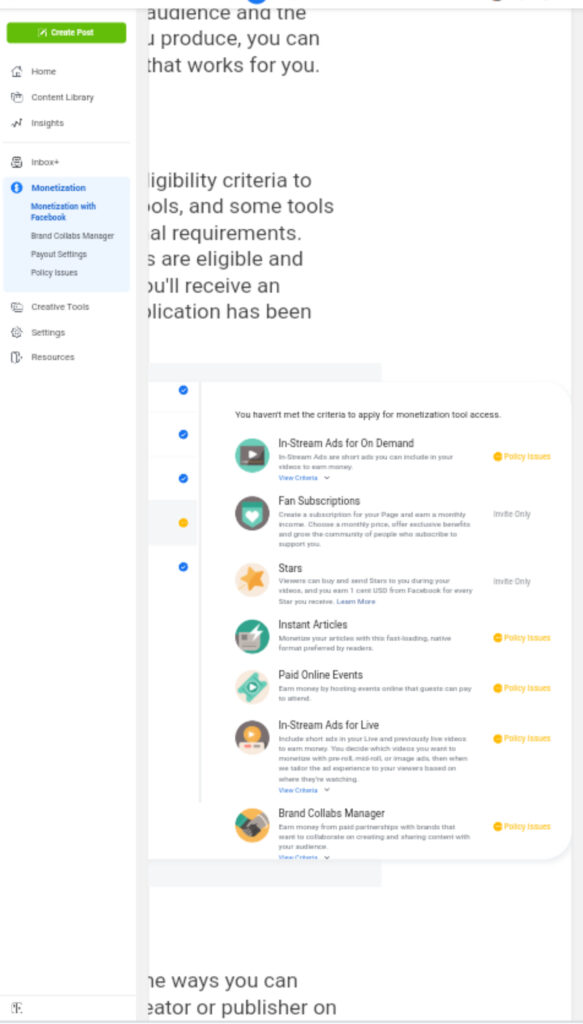The width and height of the screenshot is (583, 1024).
Task: Click Invite Only label beside Stars
Action: pos(512,581)
